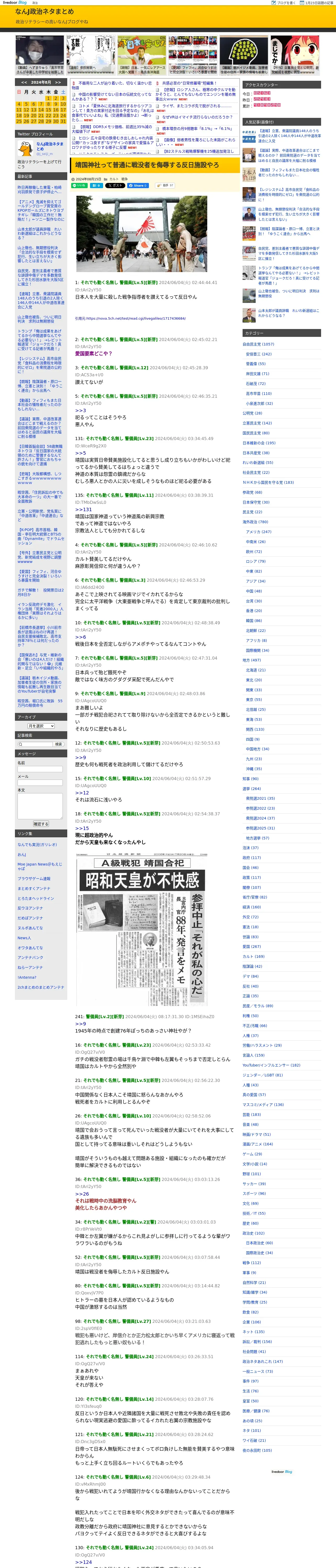Open ロシア (79) category
Image resolution: width=336 pixels, height=1568 pixels.
coord(255,561)
